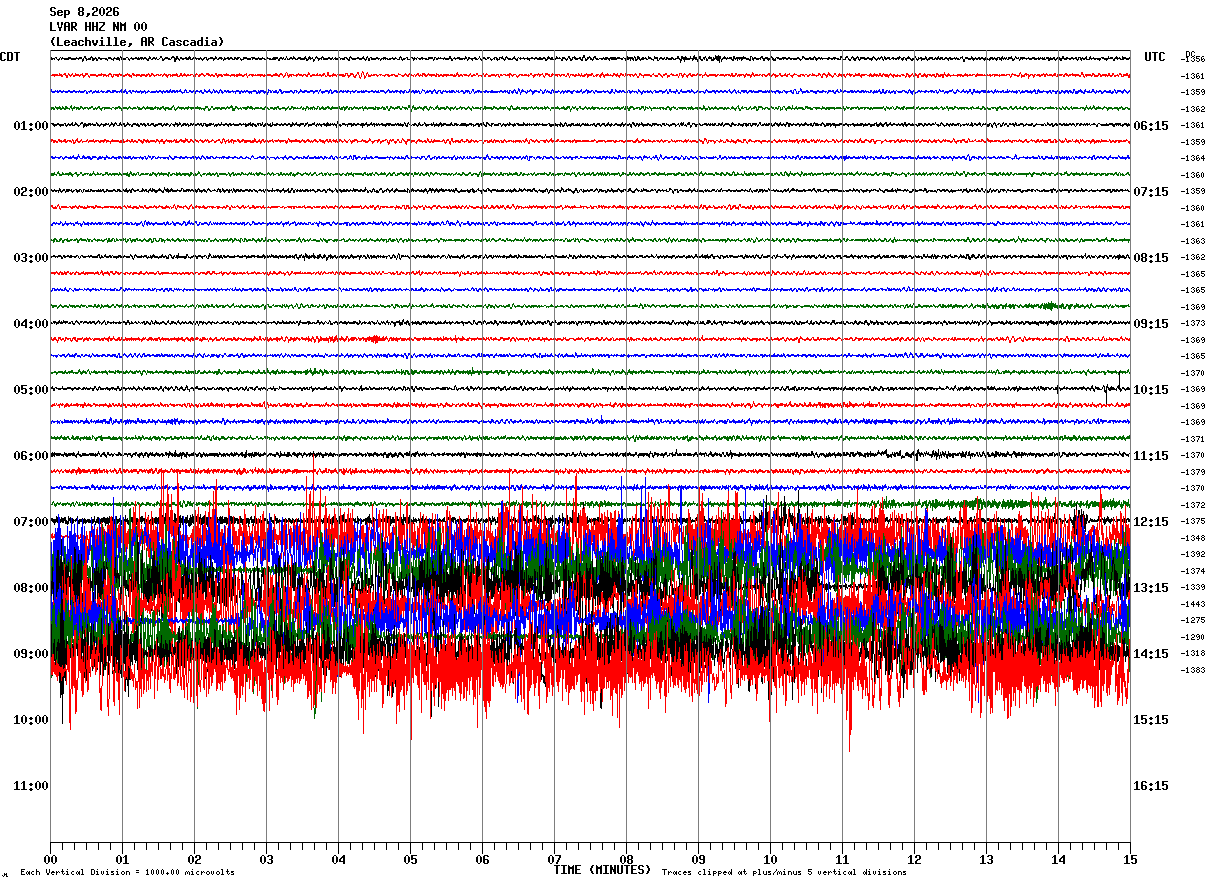Click the 04:00 CDT time label
Viewport: 1210px width, 886px height.
tap(31, 324)
